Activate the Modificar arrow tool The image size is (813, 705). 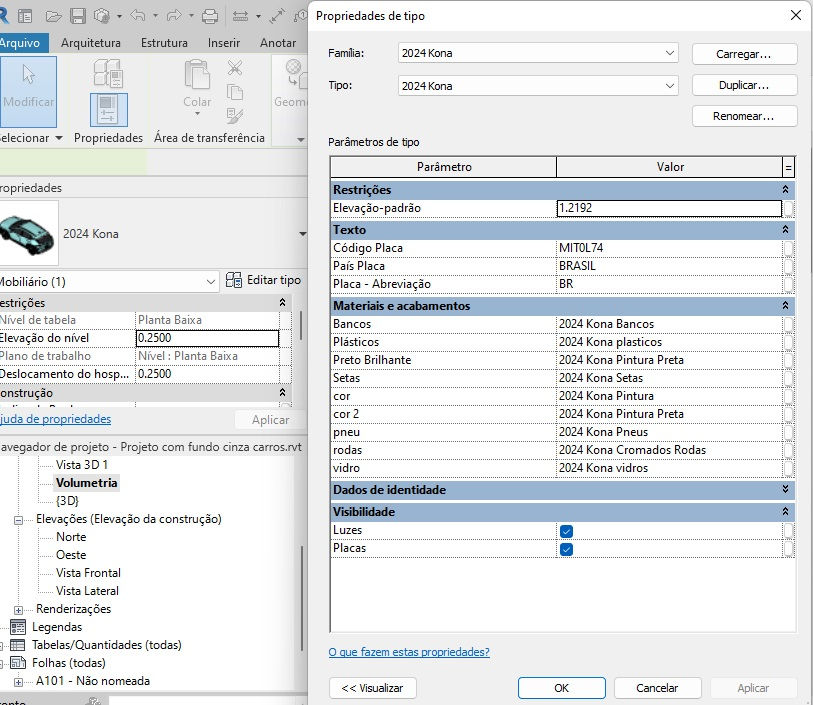pyautogui.click(x=28, y=92)
